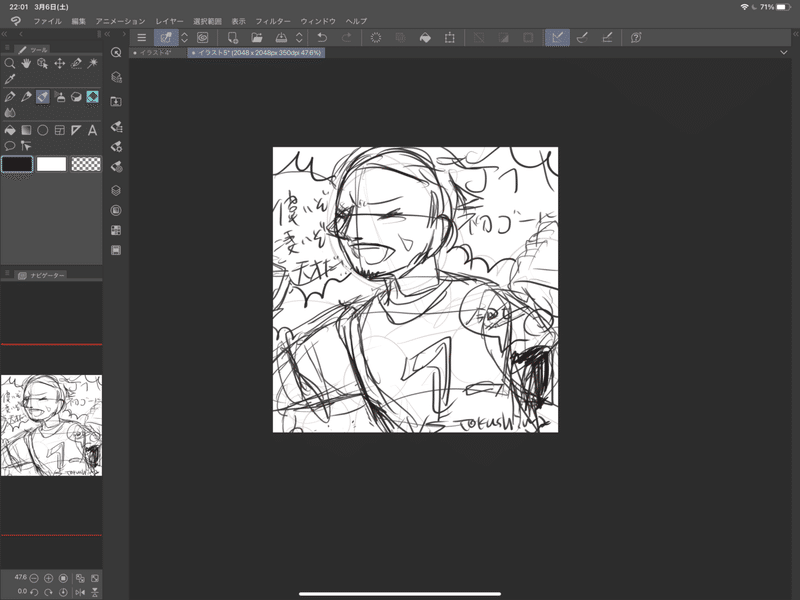
Task: Select the Decoration tool
Action: 76,96
